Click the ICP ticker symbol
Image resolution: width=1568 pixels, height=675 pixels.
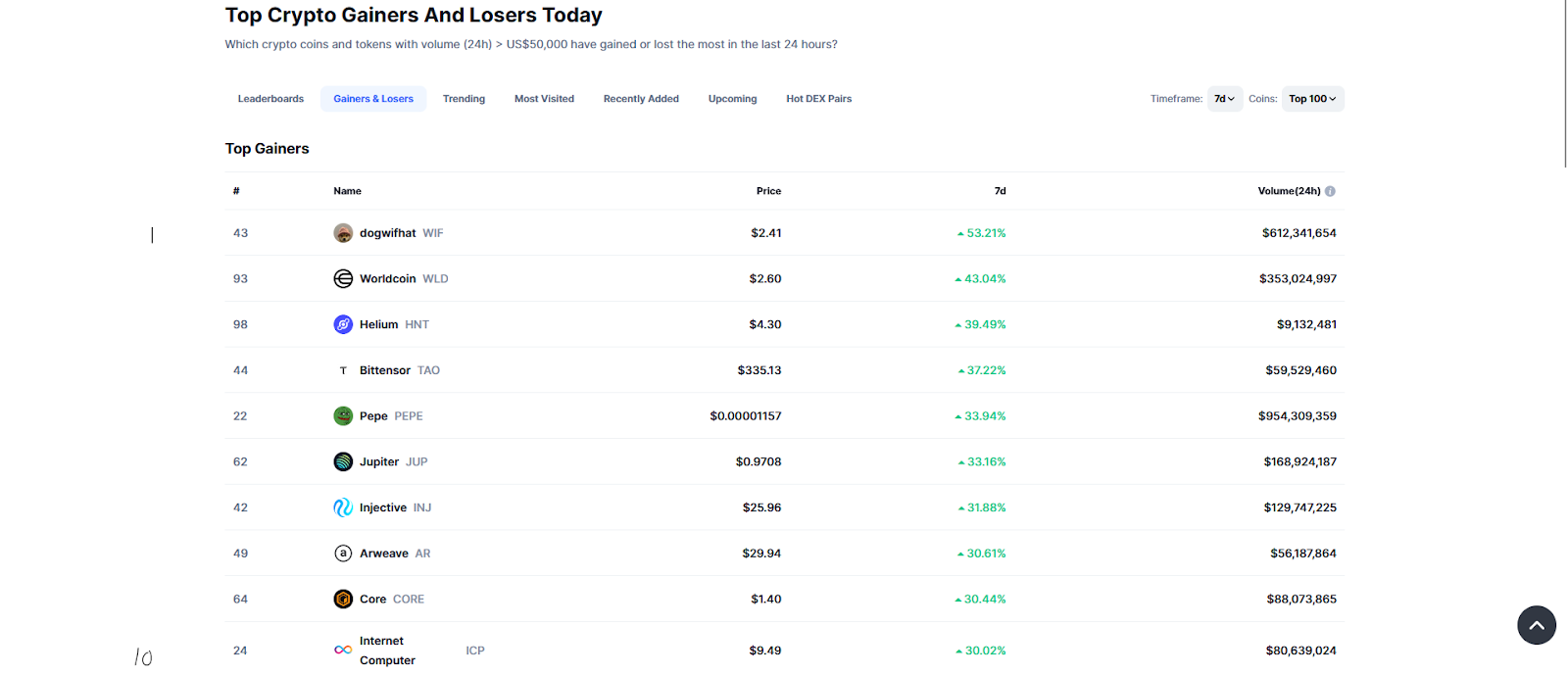click(x=475, y=651)
